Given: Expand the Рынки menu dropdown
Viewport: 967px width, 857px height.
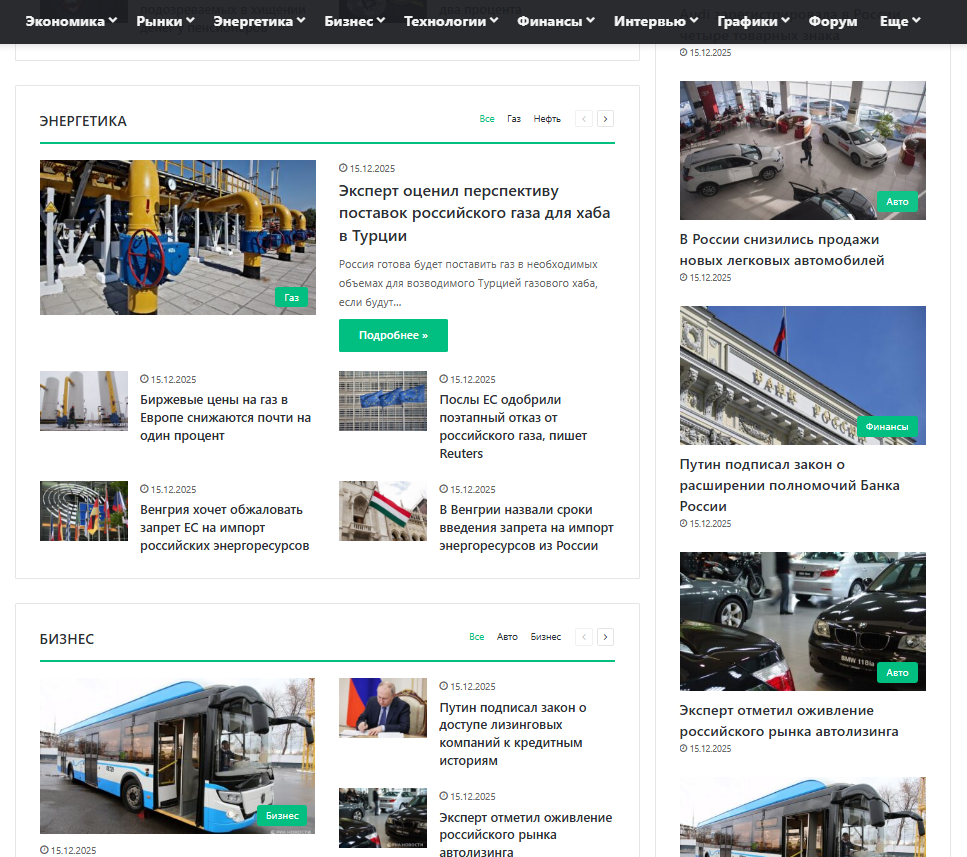Looking at the screenshot, I should point(165,21).
